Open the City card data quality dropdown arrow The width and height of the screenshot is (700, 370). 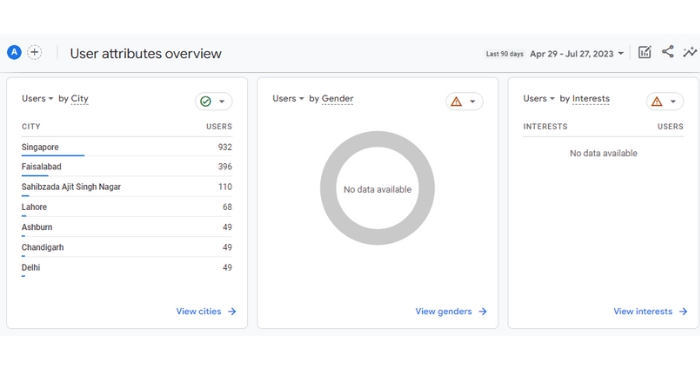(221, 101)
